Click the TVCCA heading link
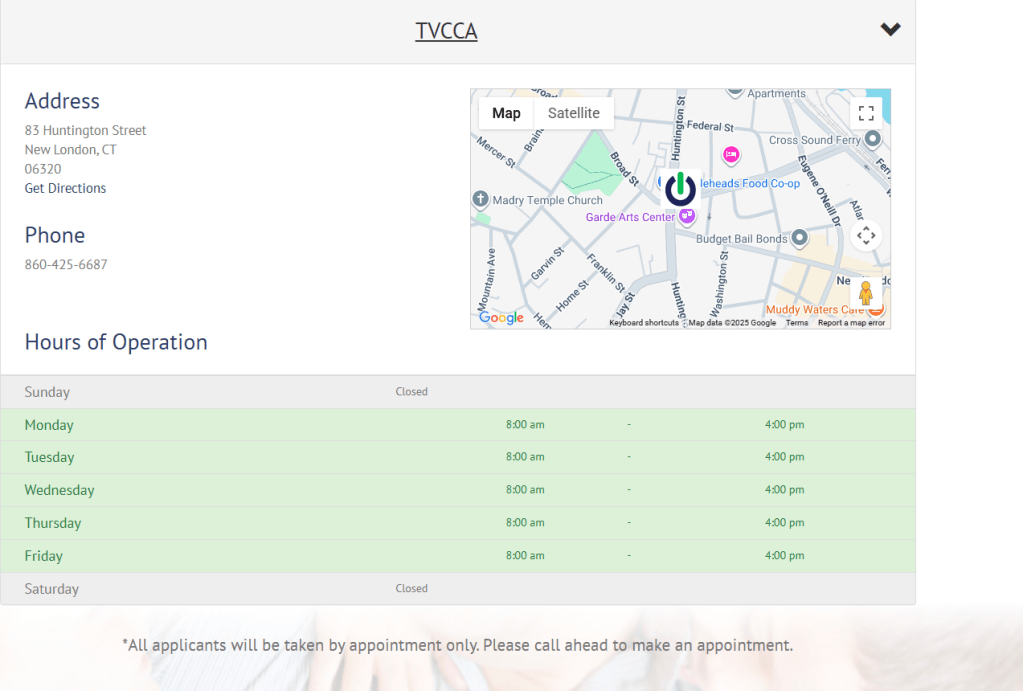This screenshot has width=1023, height=691. (x=446, y=31)
